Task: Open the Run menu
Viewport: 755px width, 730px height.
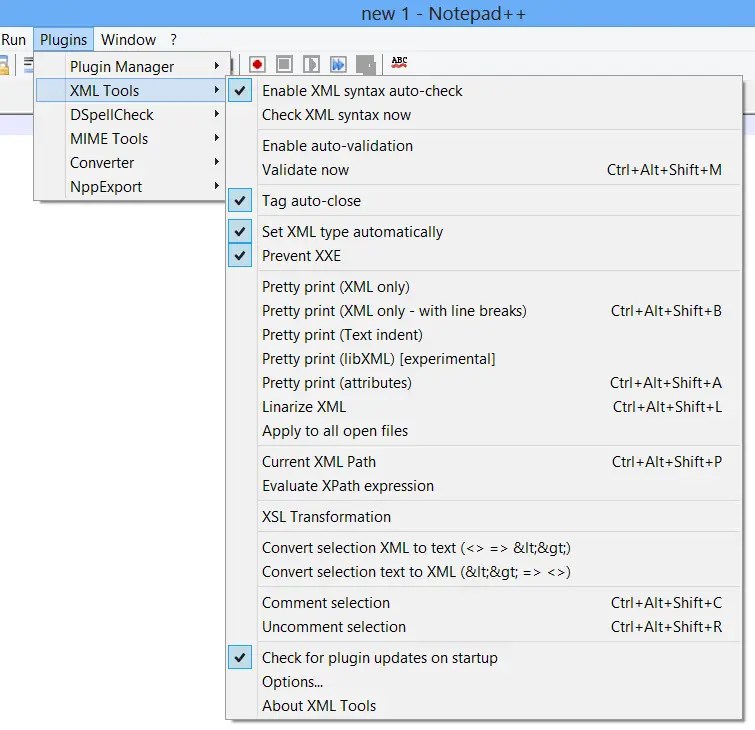Action: click(13, 39)
